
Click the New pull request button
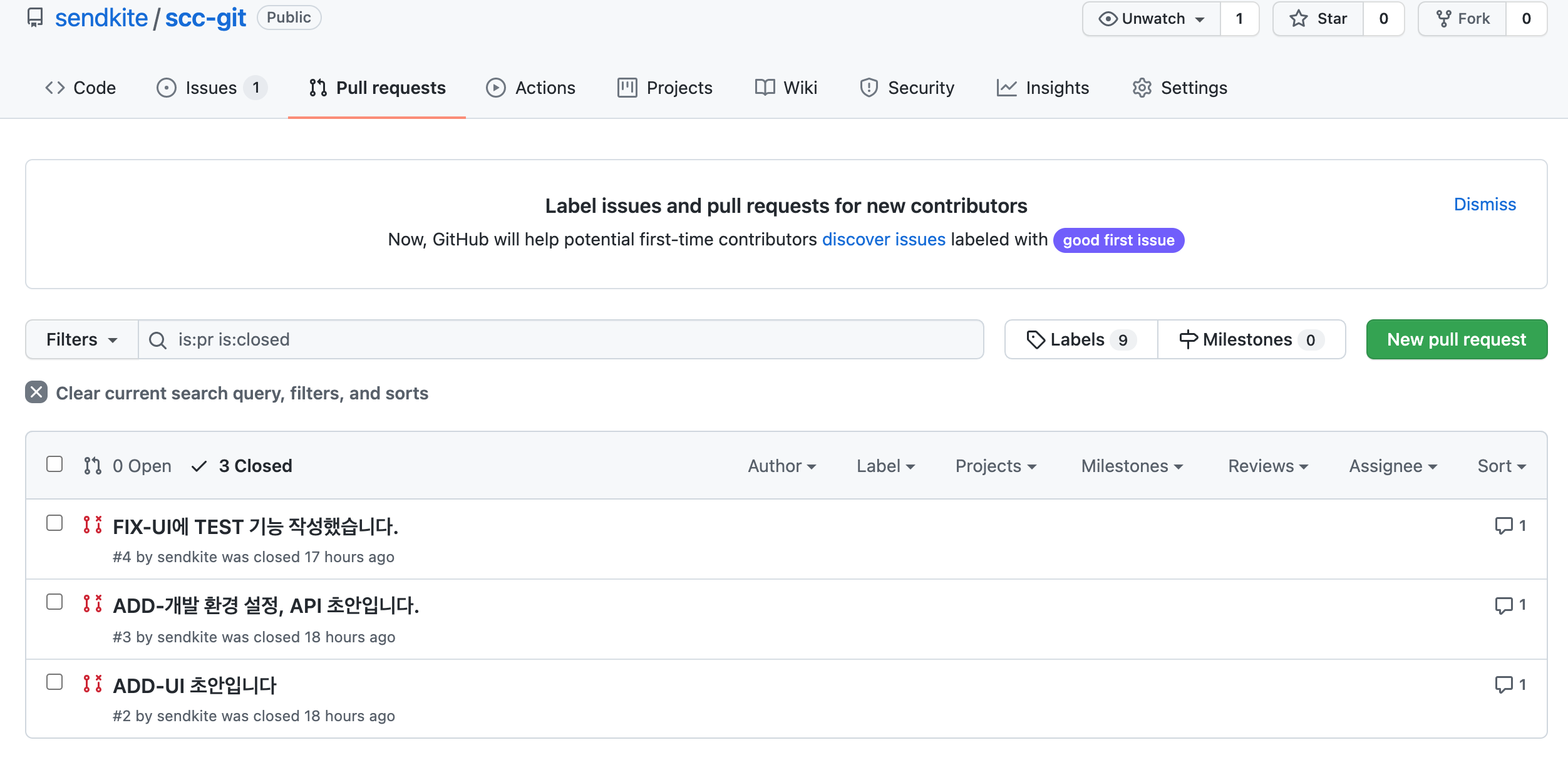(x=1456, y=340)
